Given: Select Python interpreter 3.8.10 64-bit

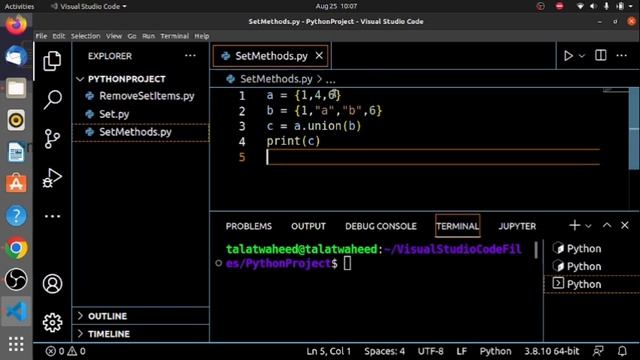Looking at the screenshot, I should (552, 351).
